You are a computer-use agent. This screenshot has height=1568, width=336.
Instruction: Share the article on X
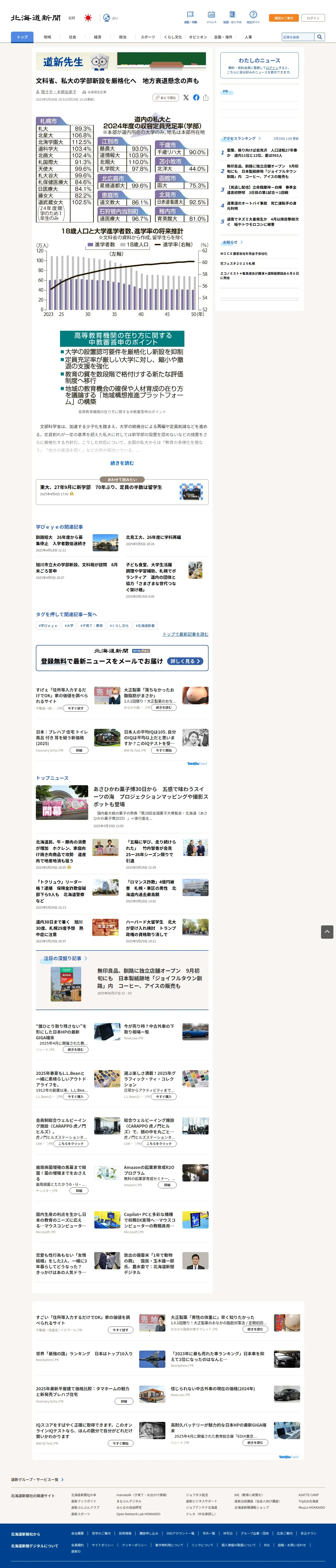coord(186,97)
